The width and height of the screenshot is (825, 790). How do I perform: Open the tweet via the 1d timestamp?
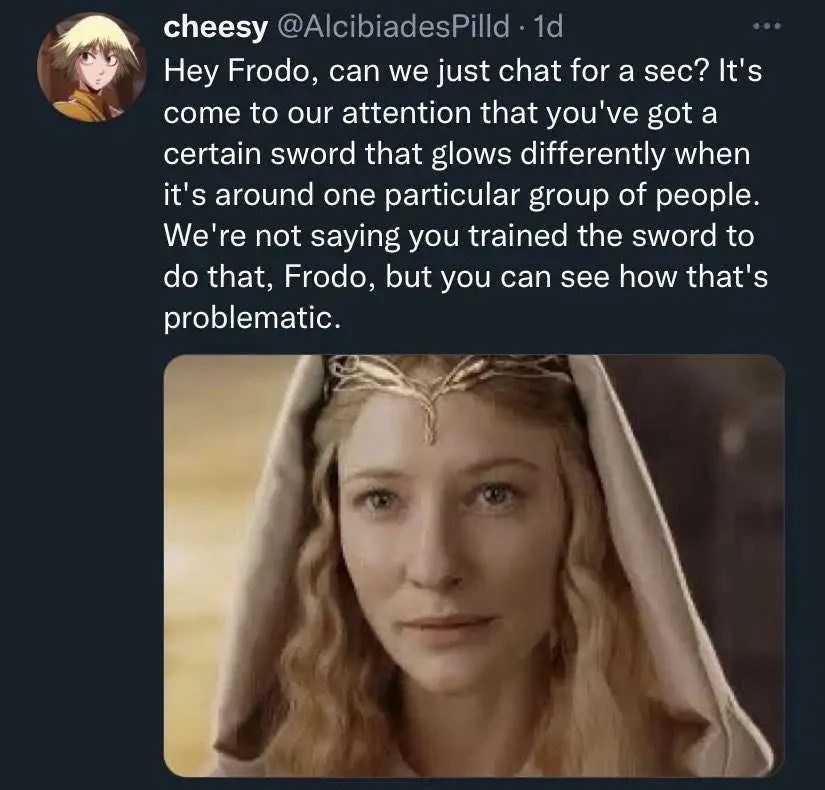point(551,27)
